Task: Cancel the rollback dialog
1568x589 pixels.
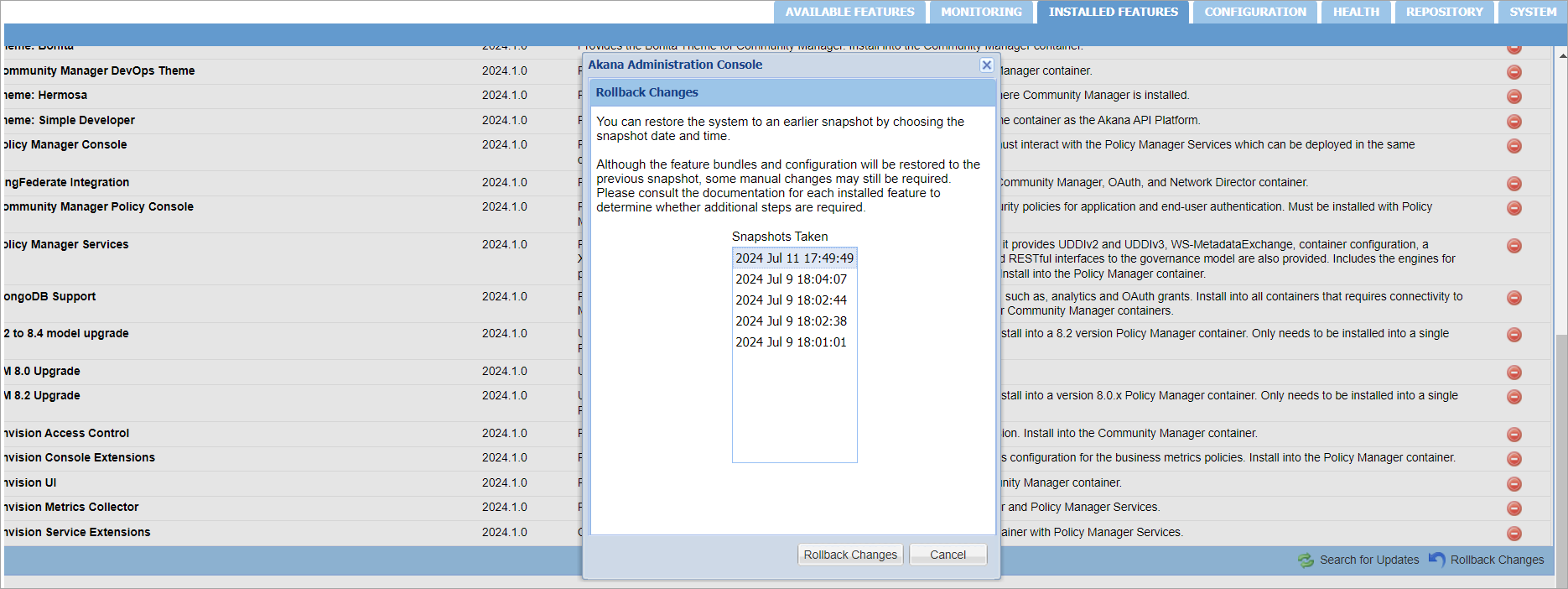Action: coord(948,555)
